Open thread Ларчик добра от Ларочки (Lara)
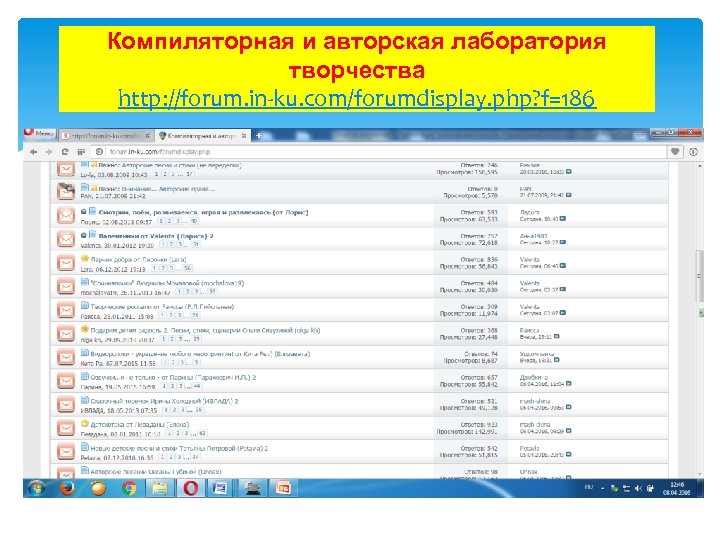 [138, 259]
